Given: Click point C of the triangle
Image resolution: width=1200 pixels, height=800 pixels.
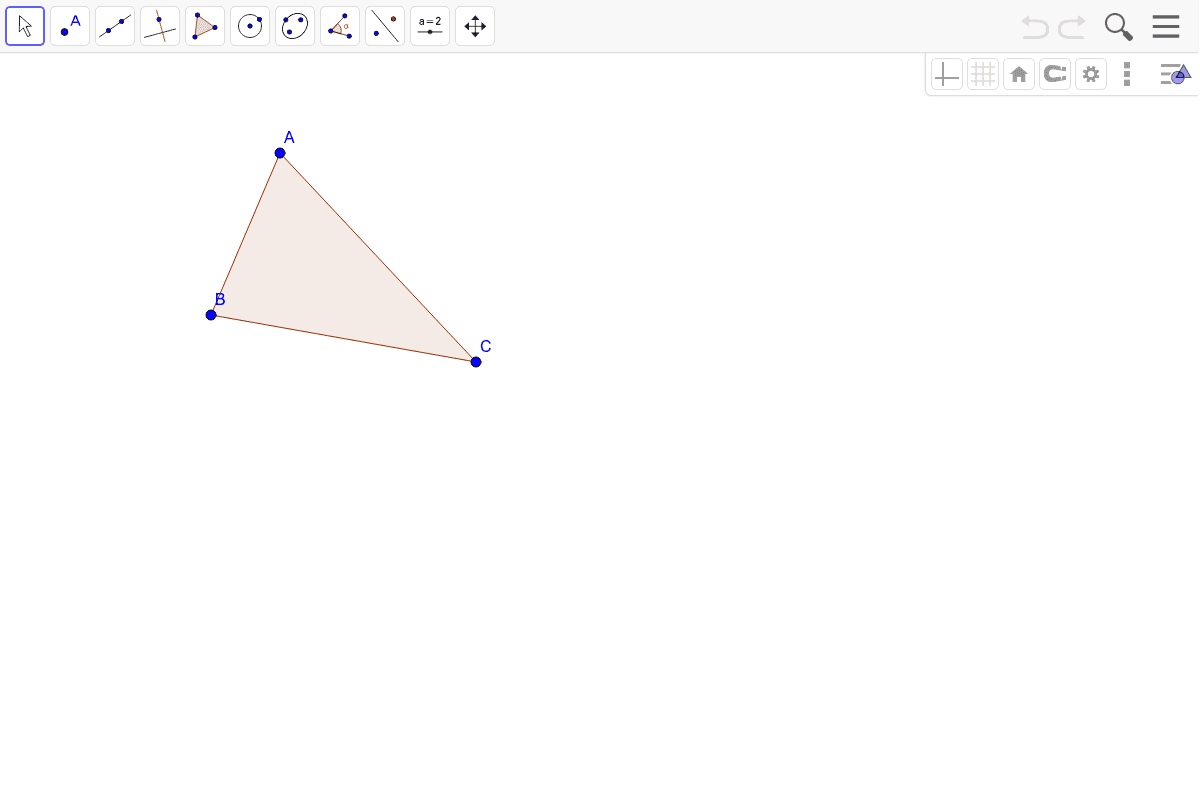Looking at the screenshot, I should coord(476,362).
